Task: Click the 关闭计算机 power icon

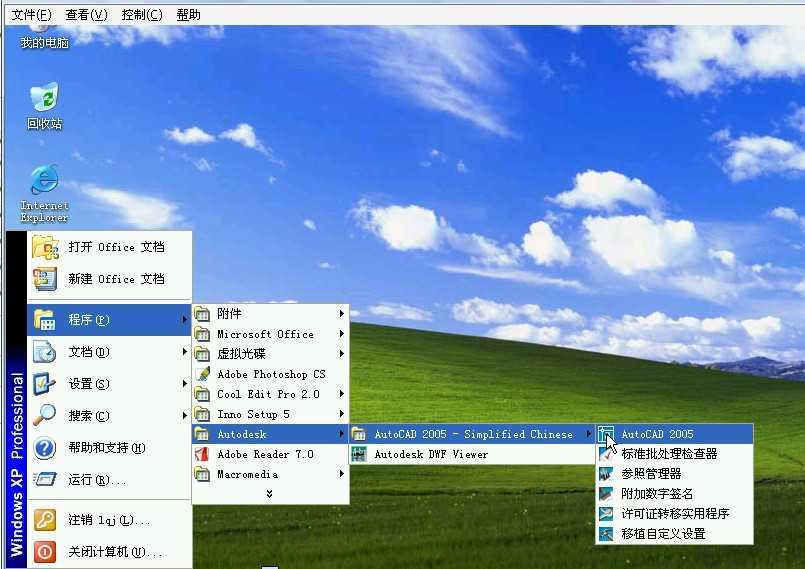Action: click(45, 552)
